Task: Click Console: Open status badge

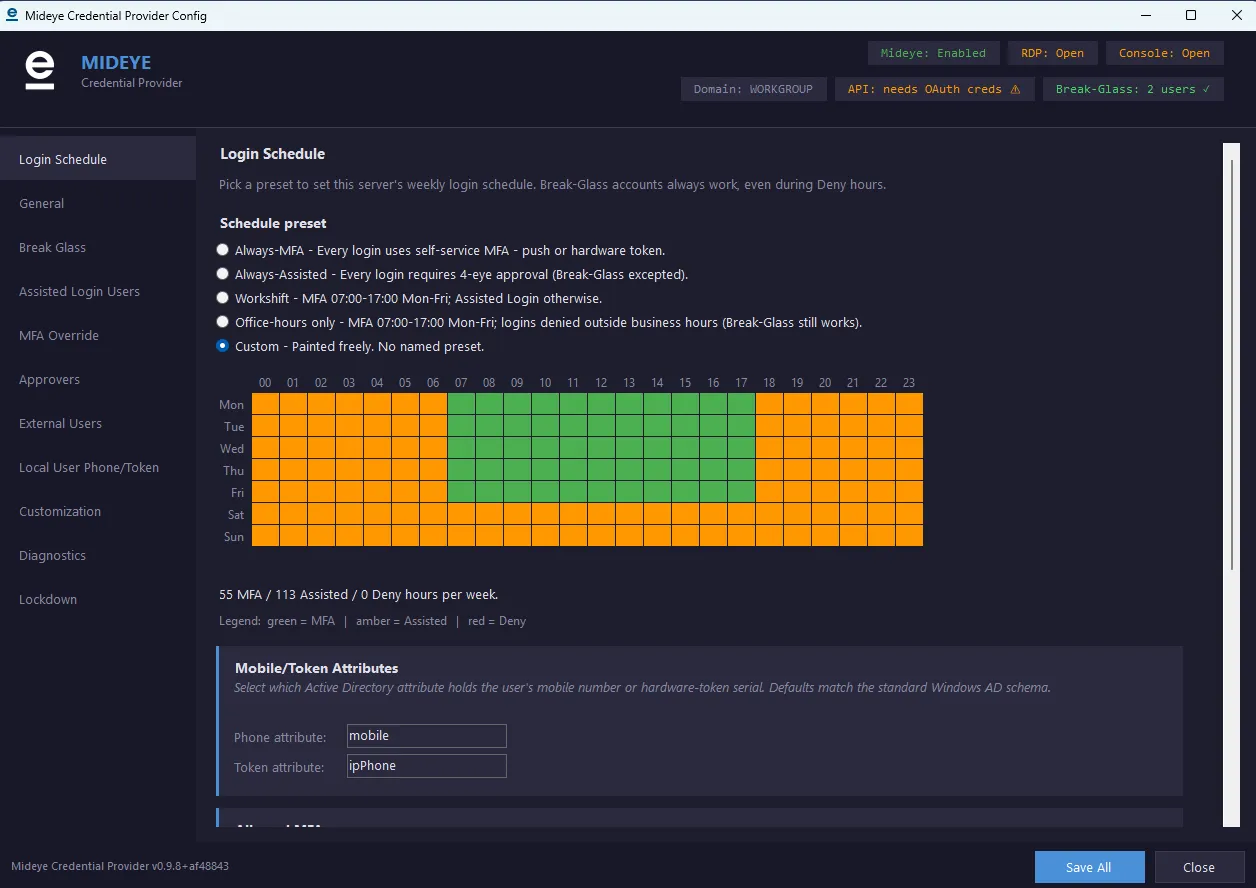Action: pos(1164,53)
